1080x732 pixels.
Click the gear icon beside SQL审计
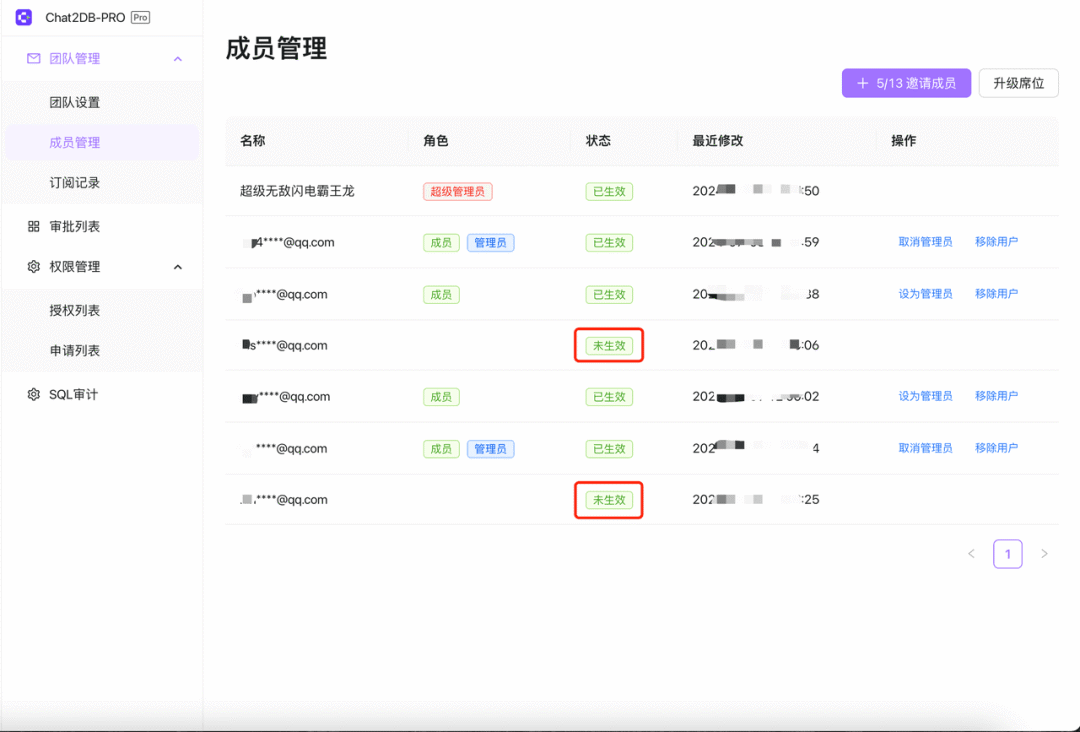(x=33, y=395)
